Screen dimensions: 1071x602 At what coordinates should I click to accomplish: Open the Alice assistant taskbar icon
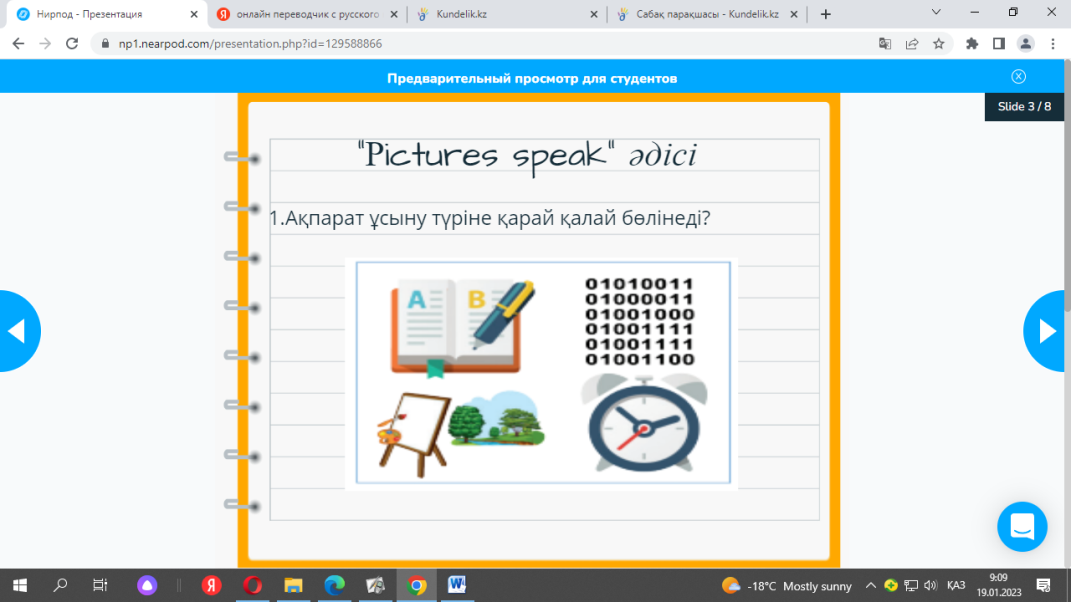(147, 586)
